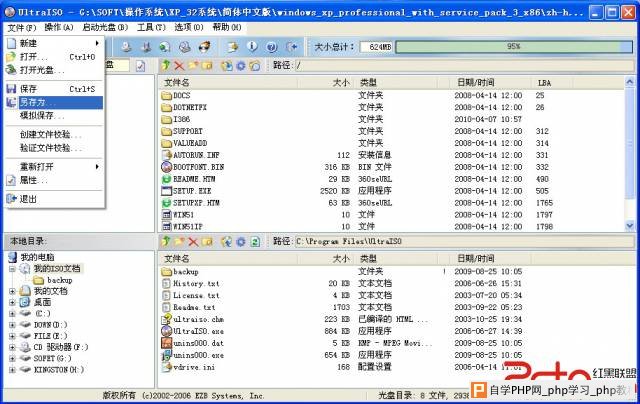This screenshot has width=640, height=404.
Task: Choose 创建文件校验 menu entry
Action: [54, 135]
